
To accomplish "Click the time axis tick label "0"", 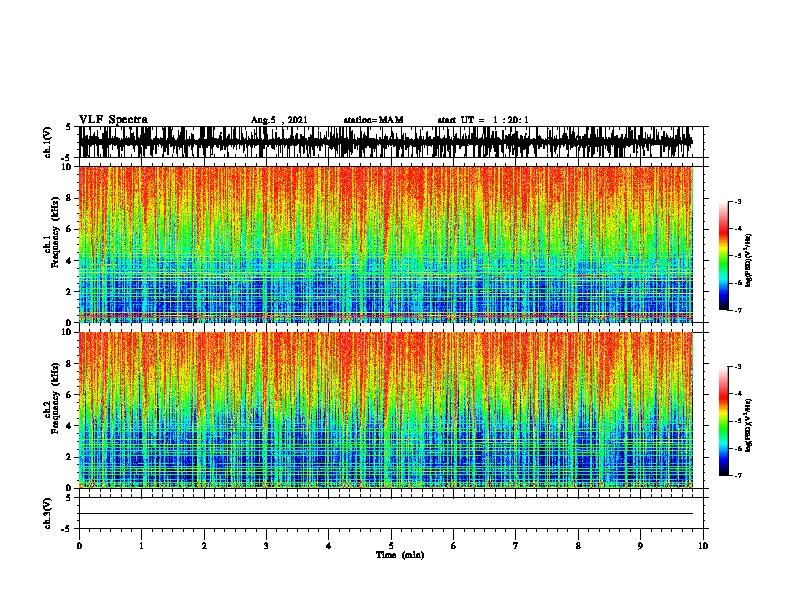I will tap(79, 546).
